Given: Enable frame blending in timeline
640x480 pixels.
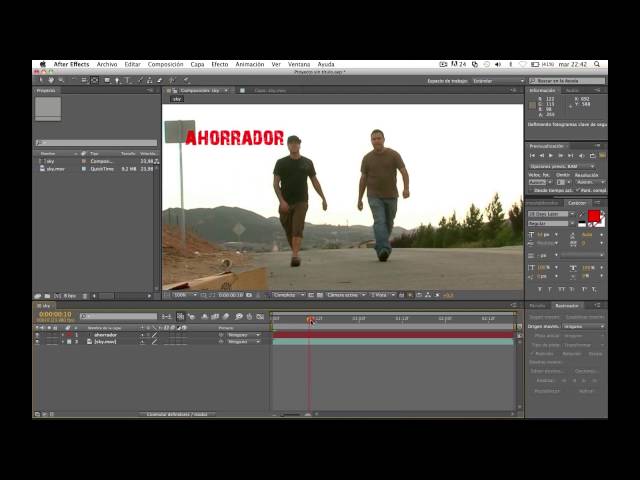Looking at the screenshot, I should 215,316.
